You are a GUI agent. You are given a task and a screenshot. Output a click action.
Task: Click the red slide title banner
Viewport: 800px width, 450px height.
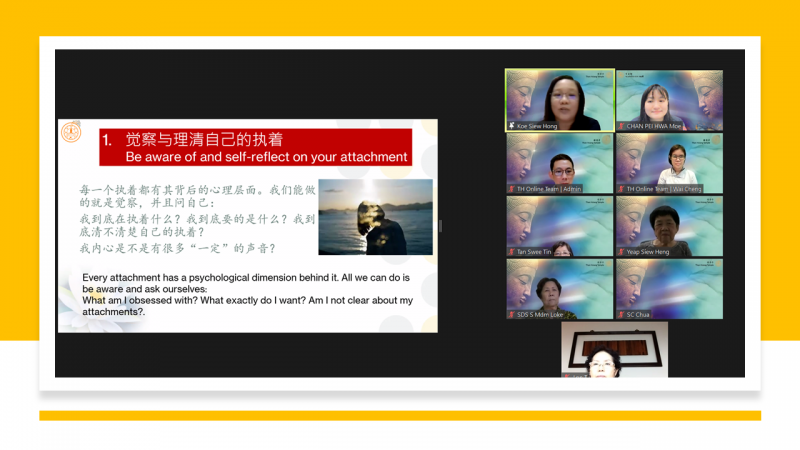[x=254, y=148]
